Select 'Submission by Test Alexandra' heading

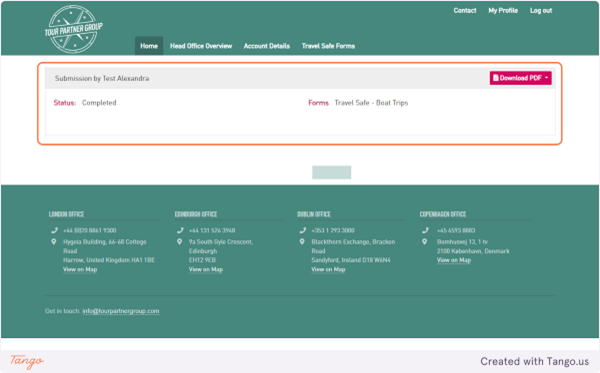click(102, 78)
